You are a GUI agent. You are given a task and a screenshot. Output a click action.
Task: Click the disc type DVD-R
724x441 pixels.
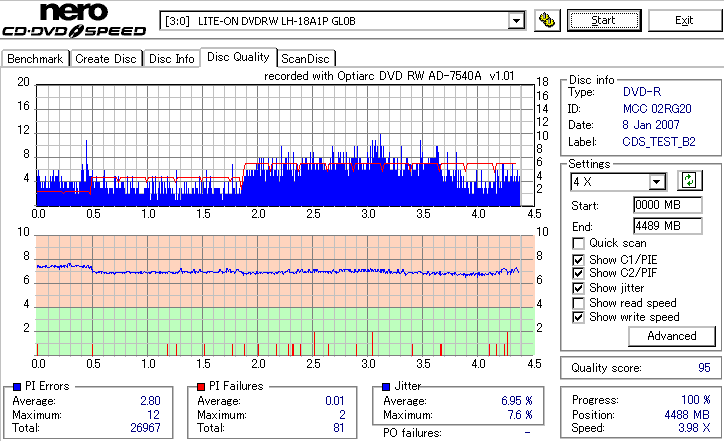click(x=642, y=92)
